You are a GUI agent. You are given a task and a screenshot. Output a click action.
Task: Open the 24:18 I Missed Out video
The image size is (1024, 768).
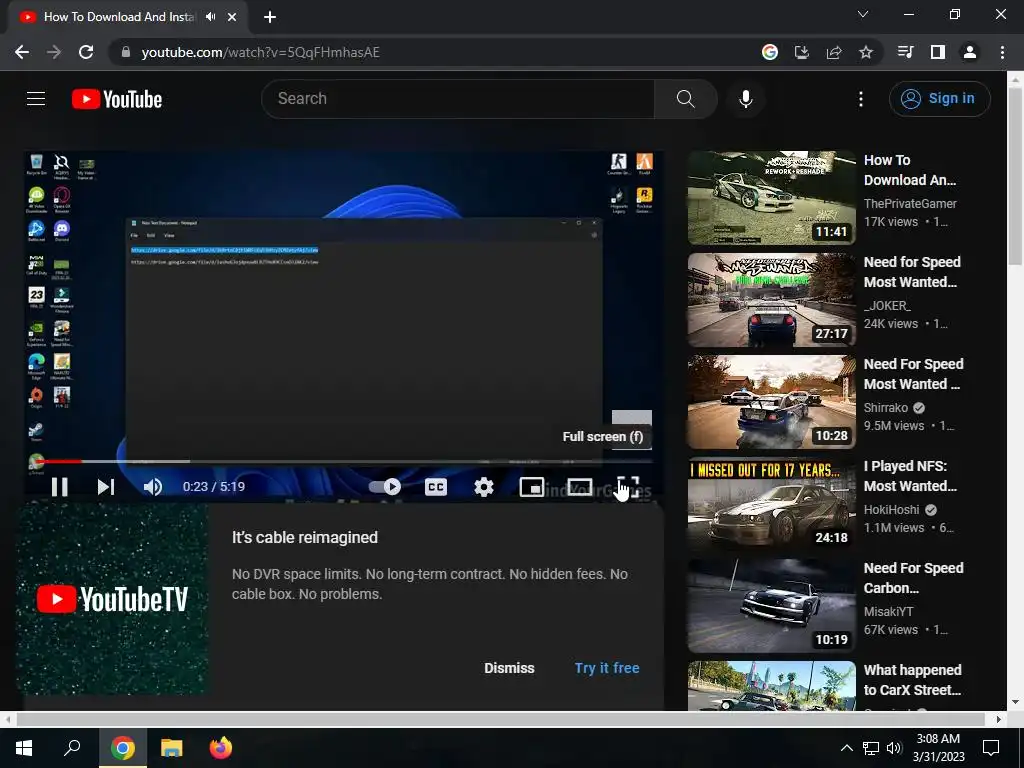(771, 504)
